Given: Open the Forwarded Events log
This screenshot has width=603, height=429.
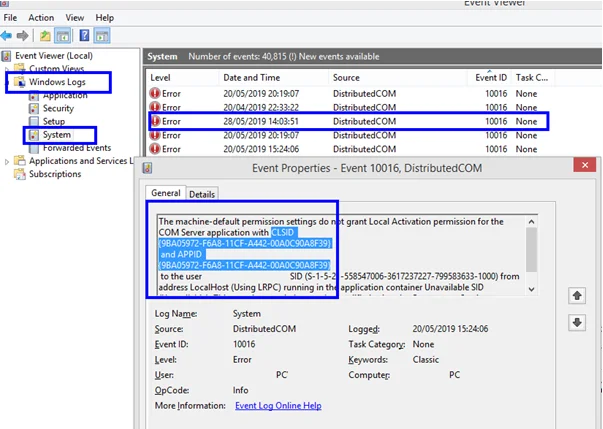Looking at the screenshot, I should coord(77,148).
